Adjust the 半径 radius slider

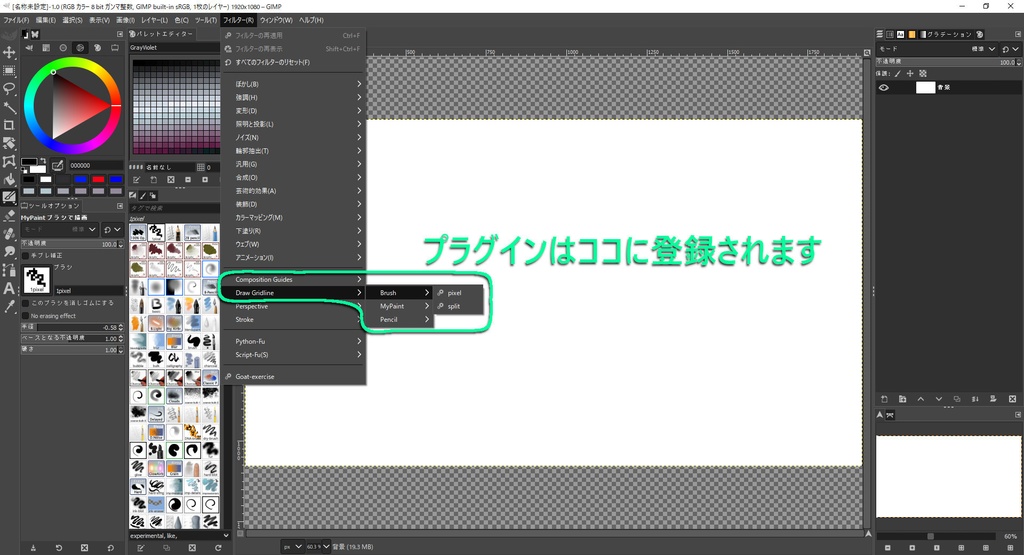pyautogui.click(x=72, y=327)
